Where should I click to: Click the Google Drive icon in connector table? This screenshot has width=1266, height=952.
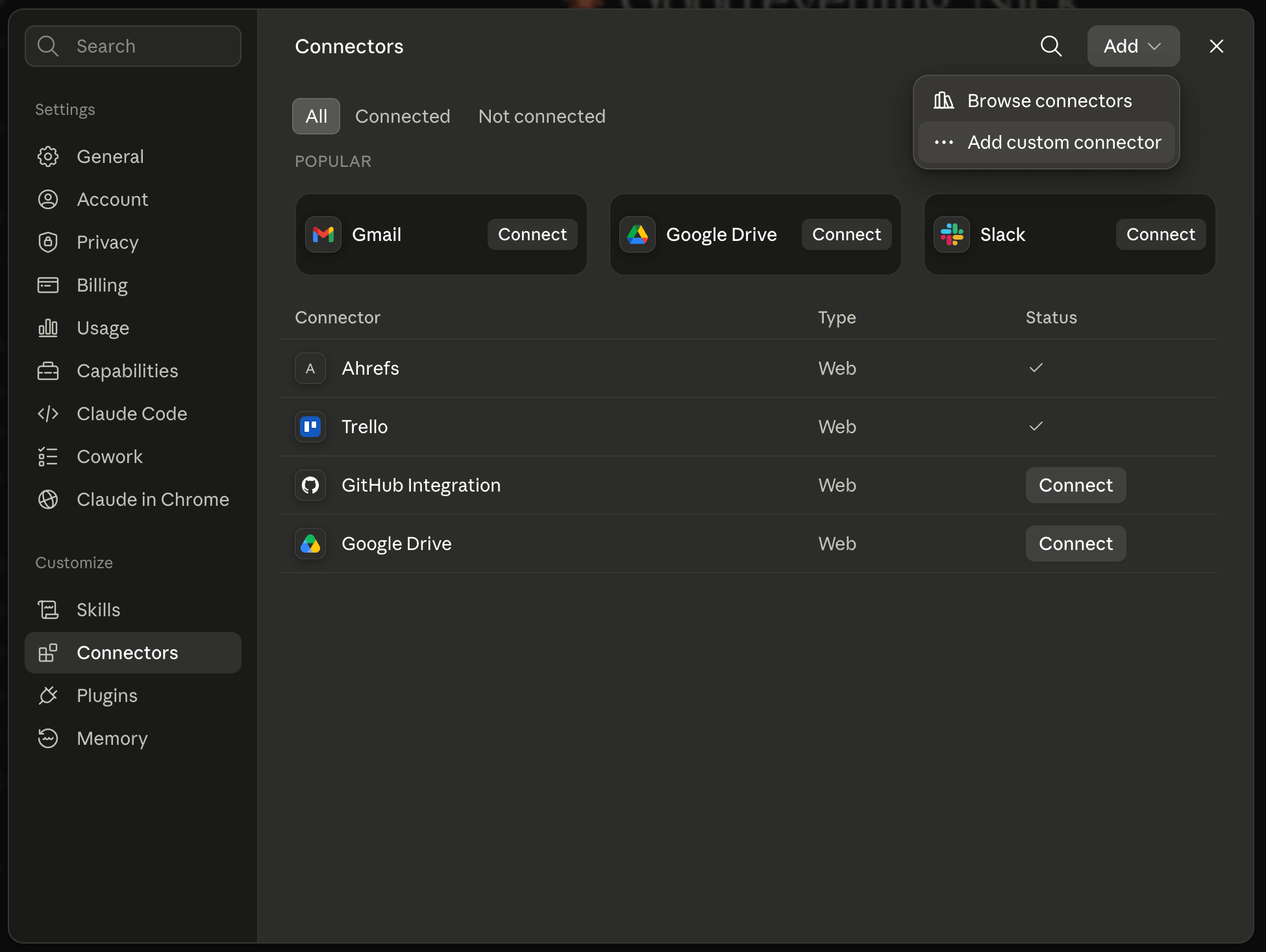click(x=310, y=544)
